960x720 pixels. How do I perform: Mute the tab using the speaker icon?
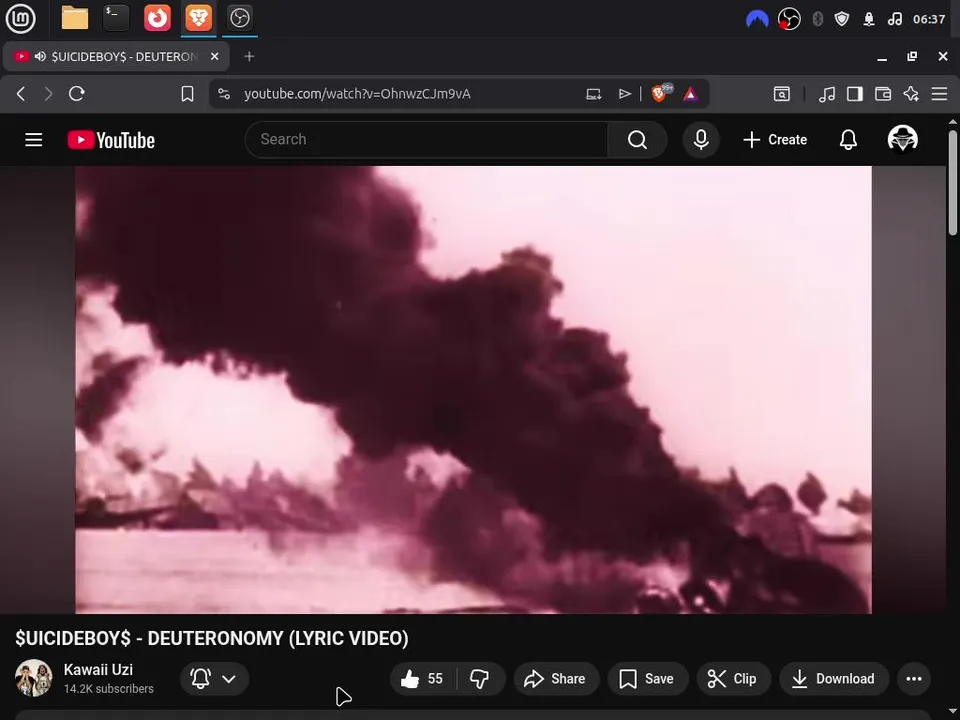click(x=40, y=56)
